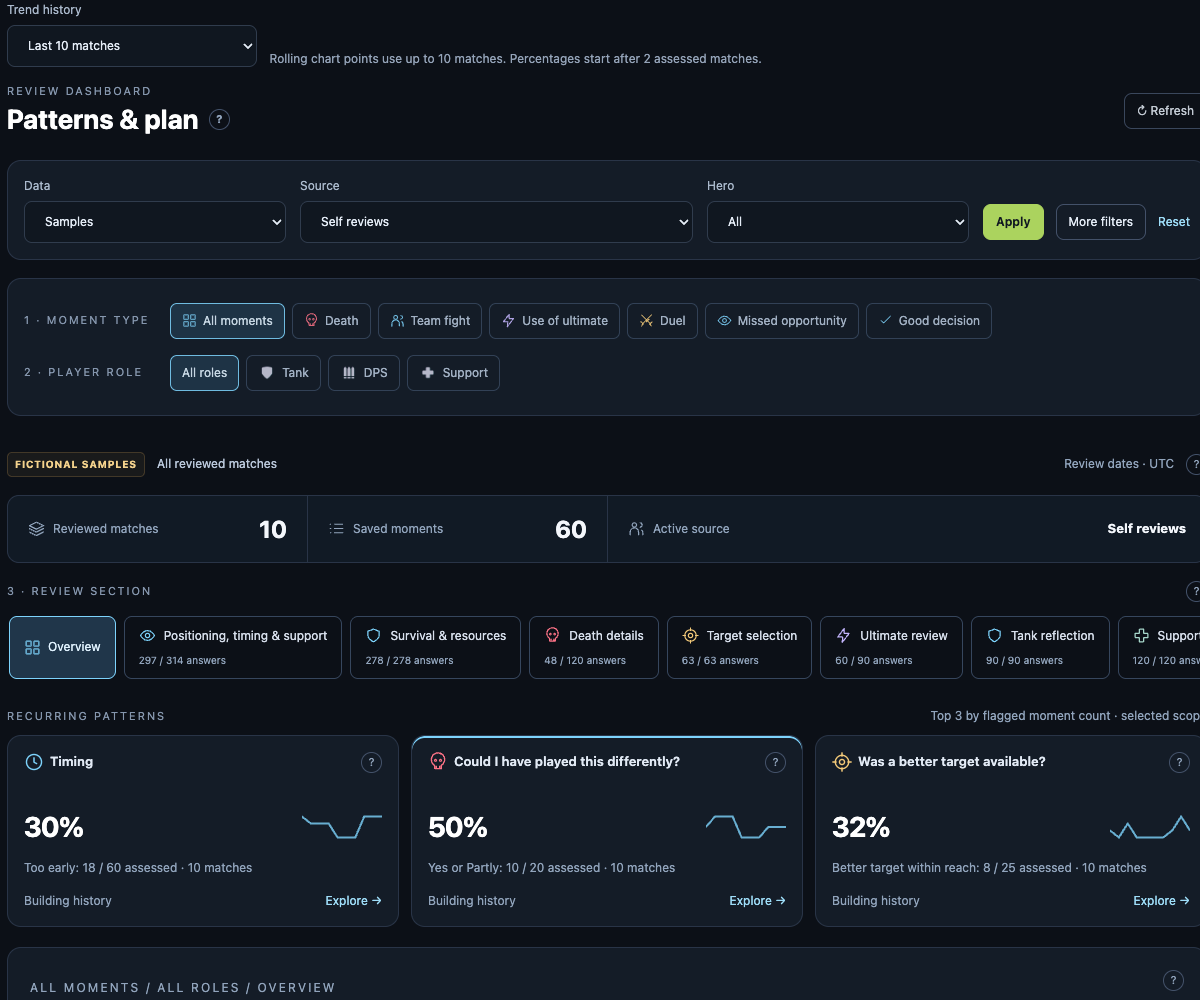Explore the Timing pattern
Screen dimensions: 1200x1000
pyautogui.click(x=353, y=901)
